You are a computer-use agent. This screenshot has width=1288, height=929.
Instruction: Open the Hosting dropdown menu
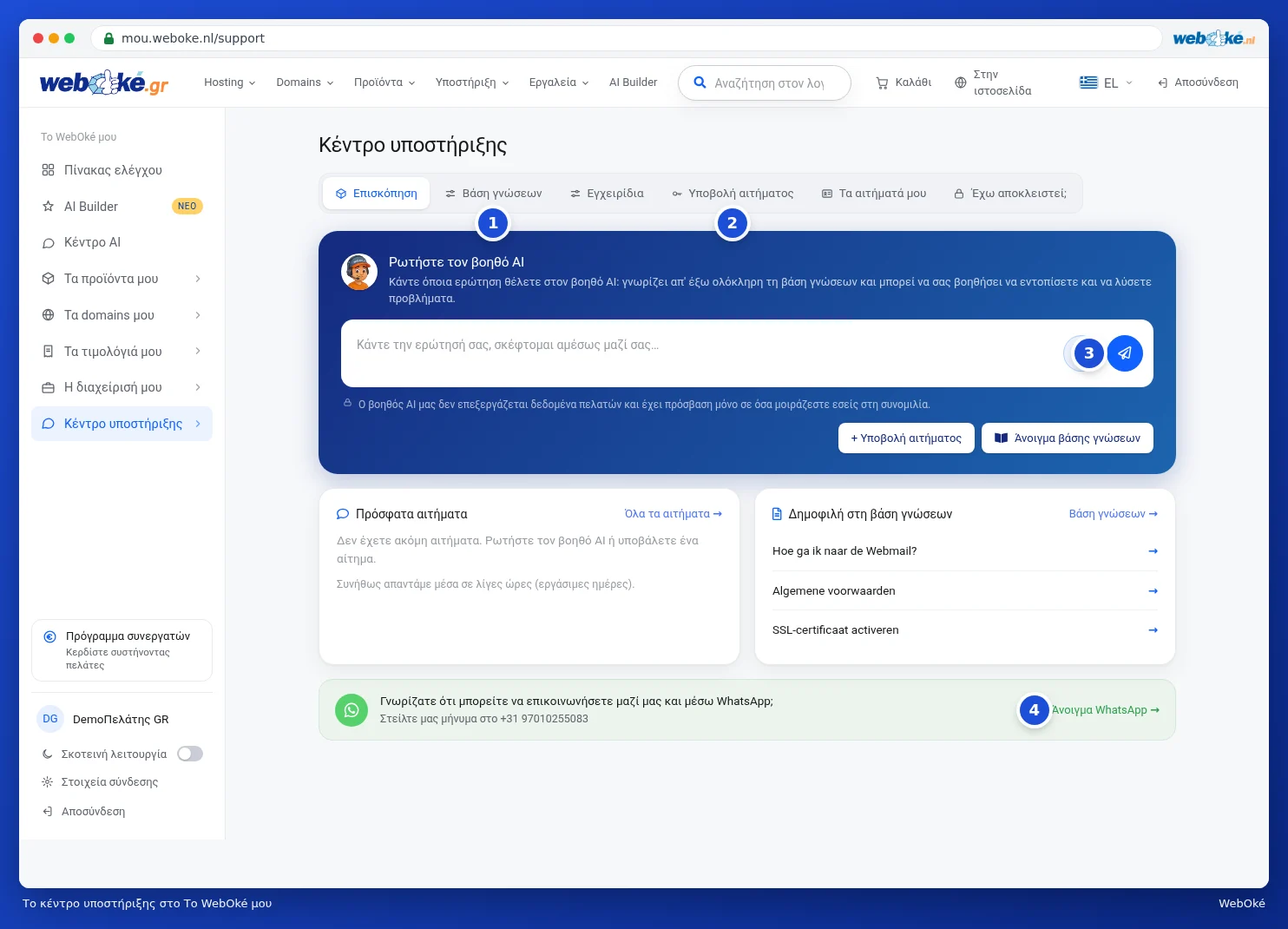click(230, 82)
